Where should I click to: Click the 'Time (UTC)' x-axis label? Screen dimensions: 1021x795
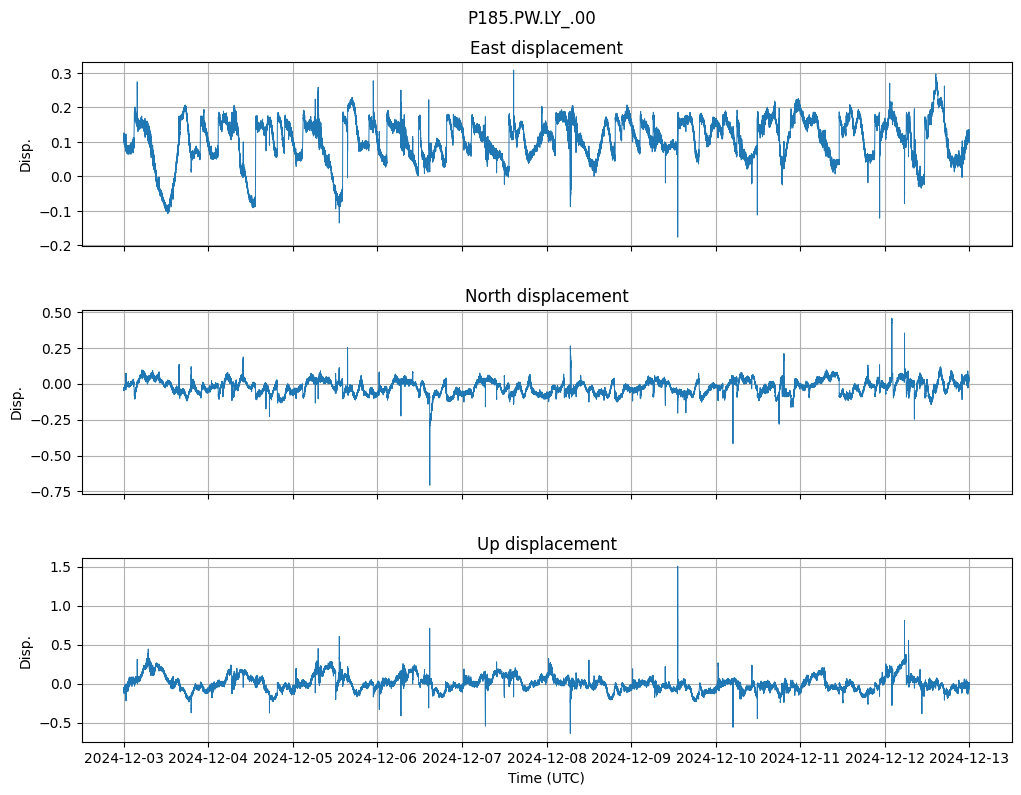pos(546,778)
